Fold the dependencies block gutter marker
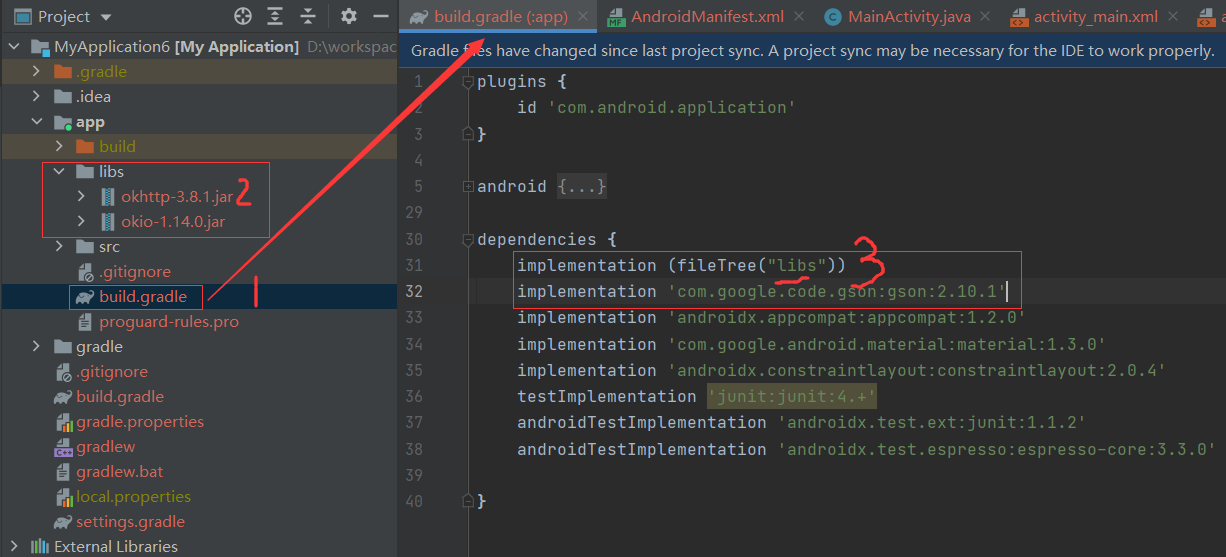Image resolution: width=1226 pixels, height=557 pixels. click(467, 240)
